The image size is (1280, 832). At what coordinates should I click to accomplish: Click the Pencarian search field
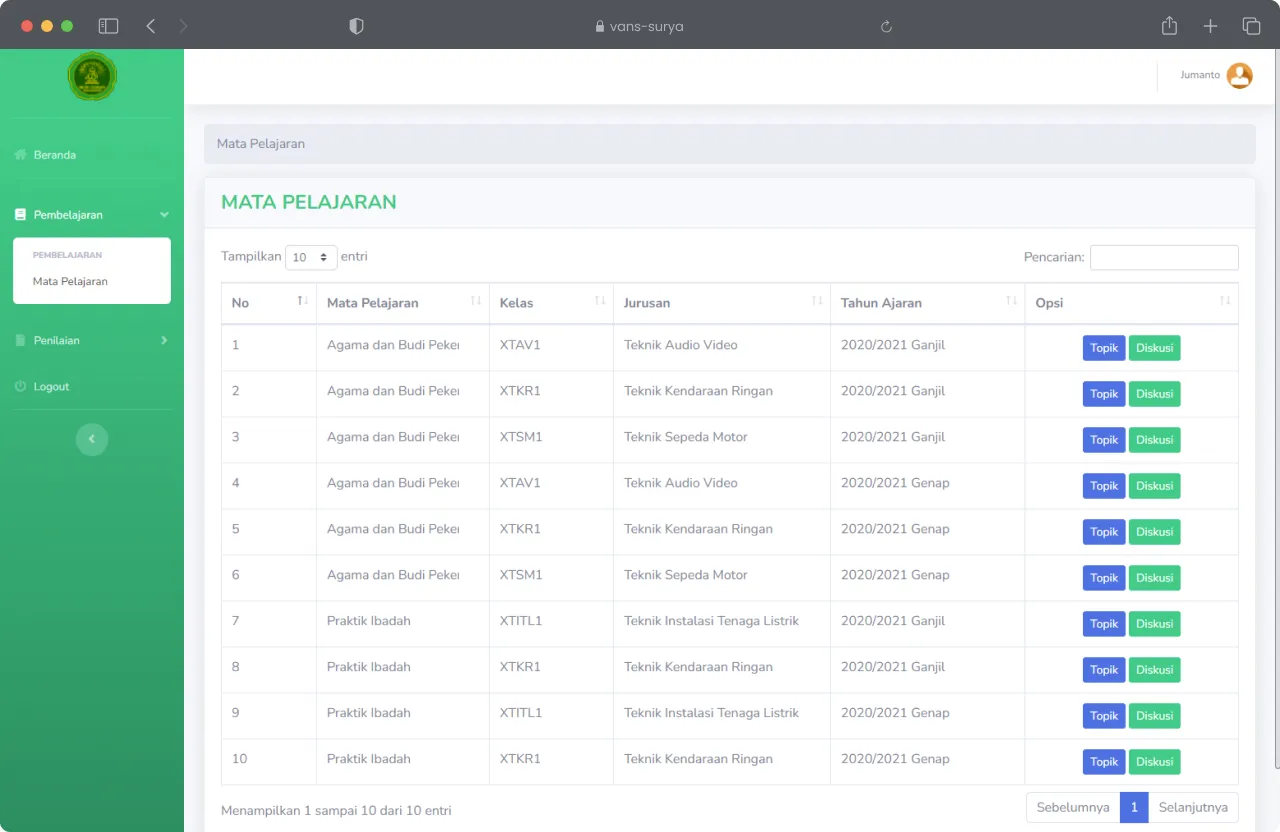tap(1164, 257)
